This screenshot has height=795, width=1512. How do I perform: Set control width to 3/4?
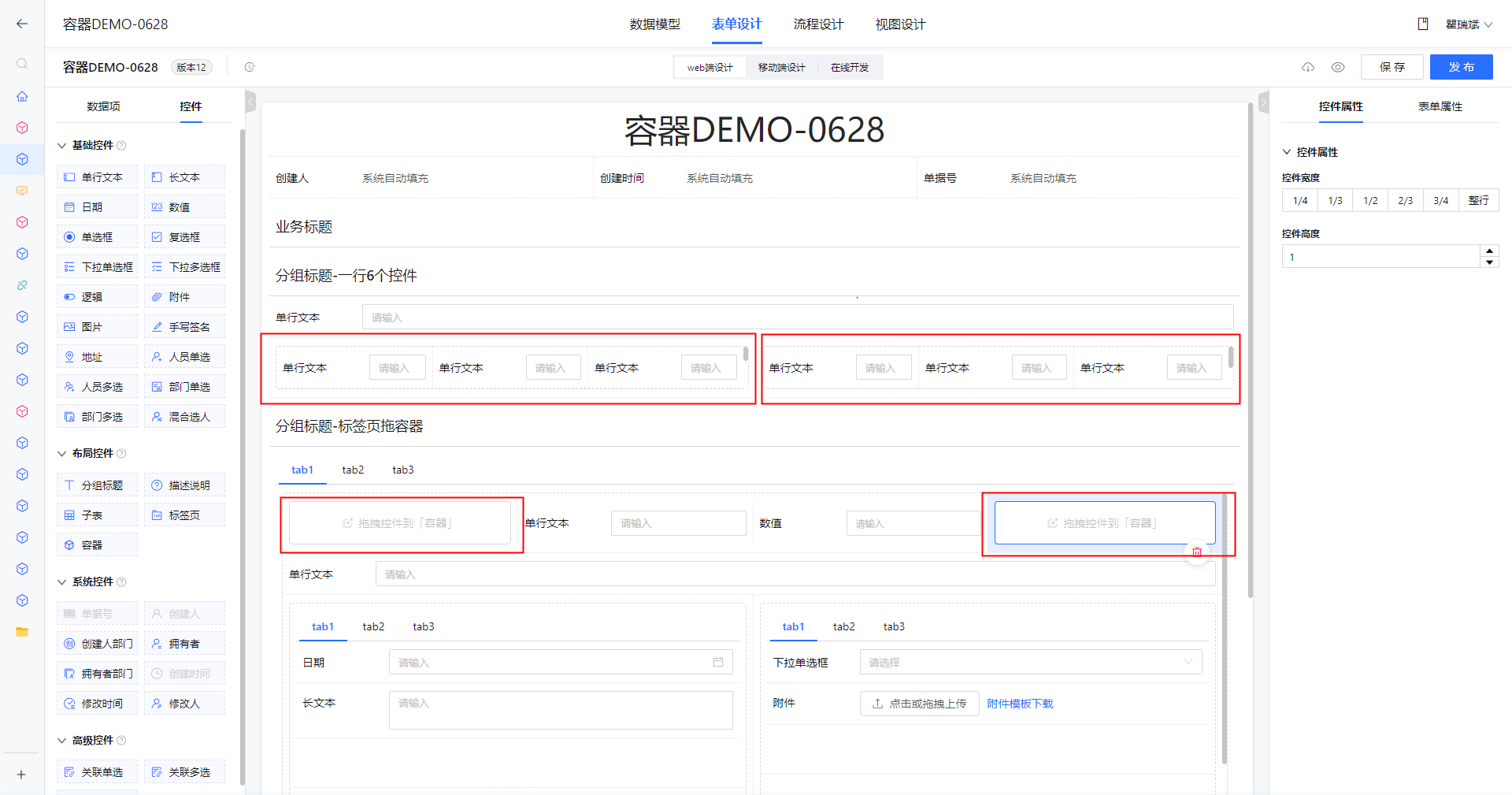pos(1441,201)
